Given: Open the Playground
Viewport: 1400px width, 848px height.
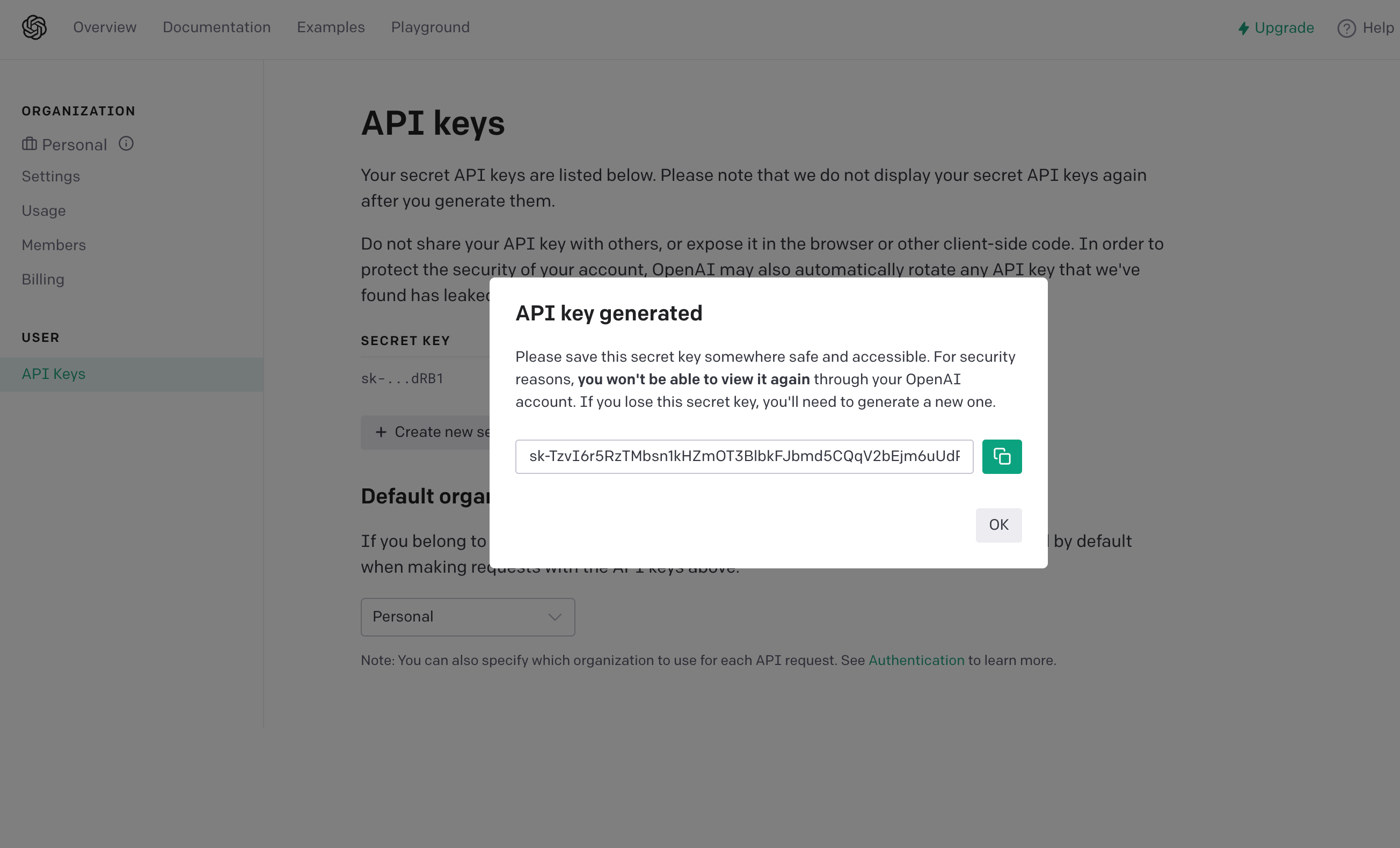Looking at the screenshot, I should pyautogui.click(x=430, y=27).
